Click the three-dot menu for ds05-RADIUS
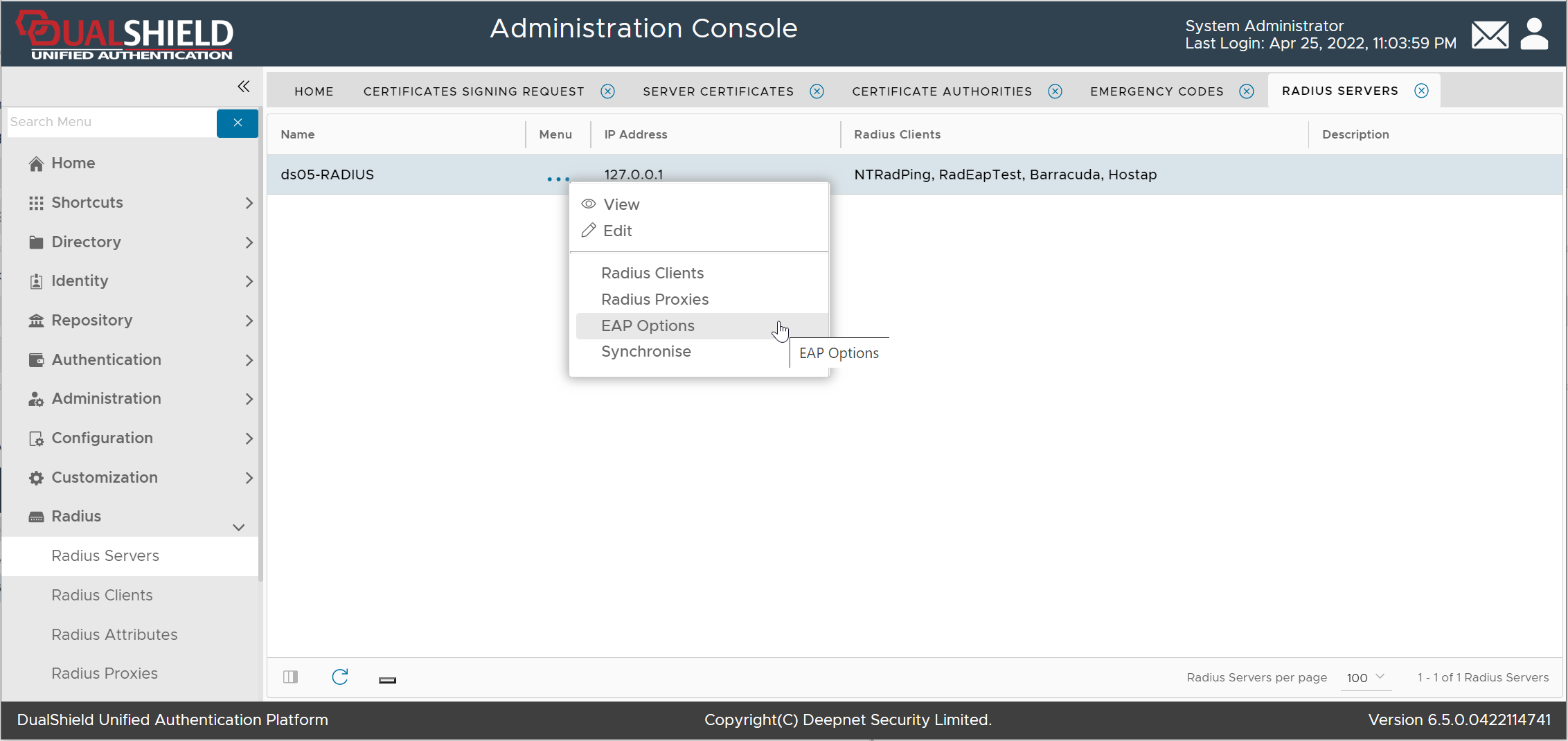1568x741 pixels. (x=558, y=179)
